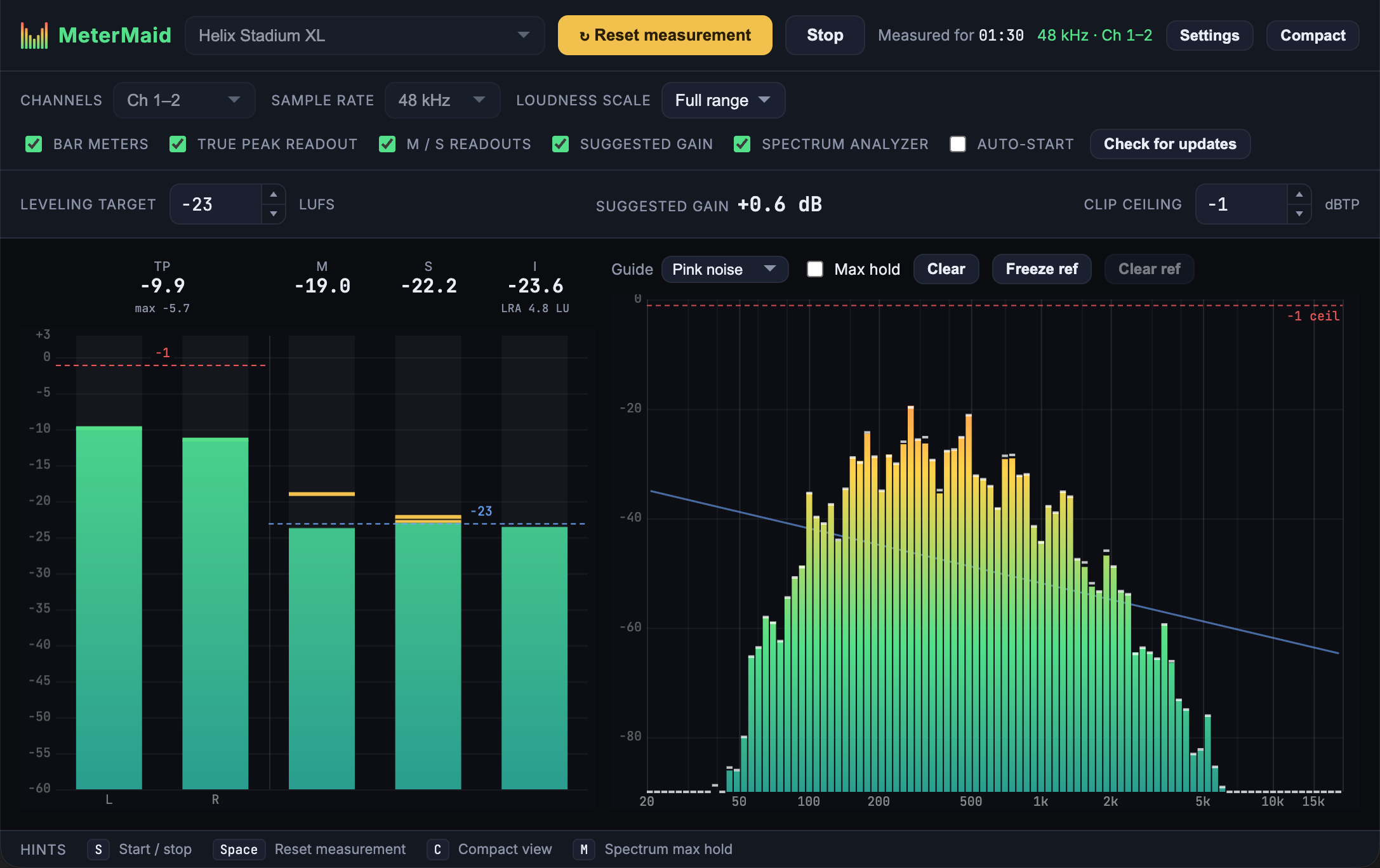This screenshot has width=1380, height=868.
Task: Click the S key hint badge
Action: point(98,850)
